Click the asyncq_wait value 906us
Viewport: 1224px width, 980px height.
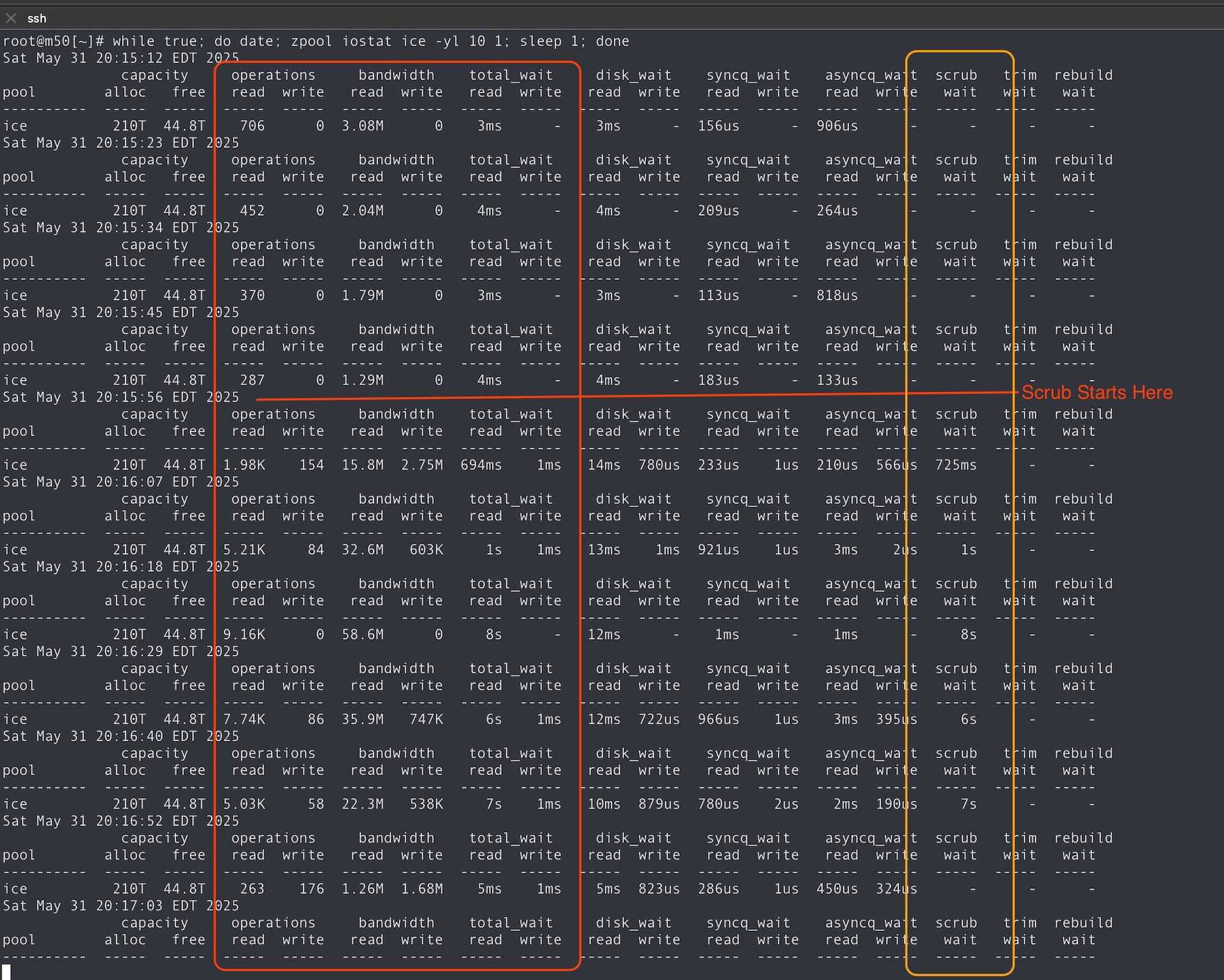coord(838,126)
